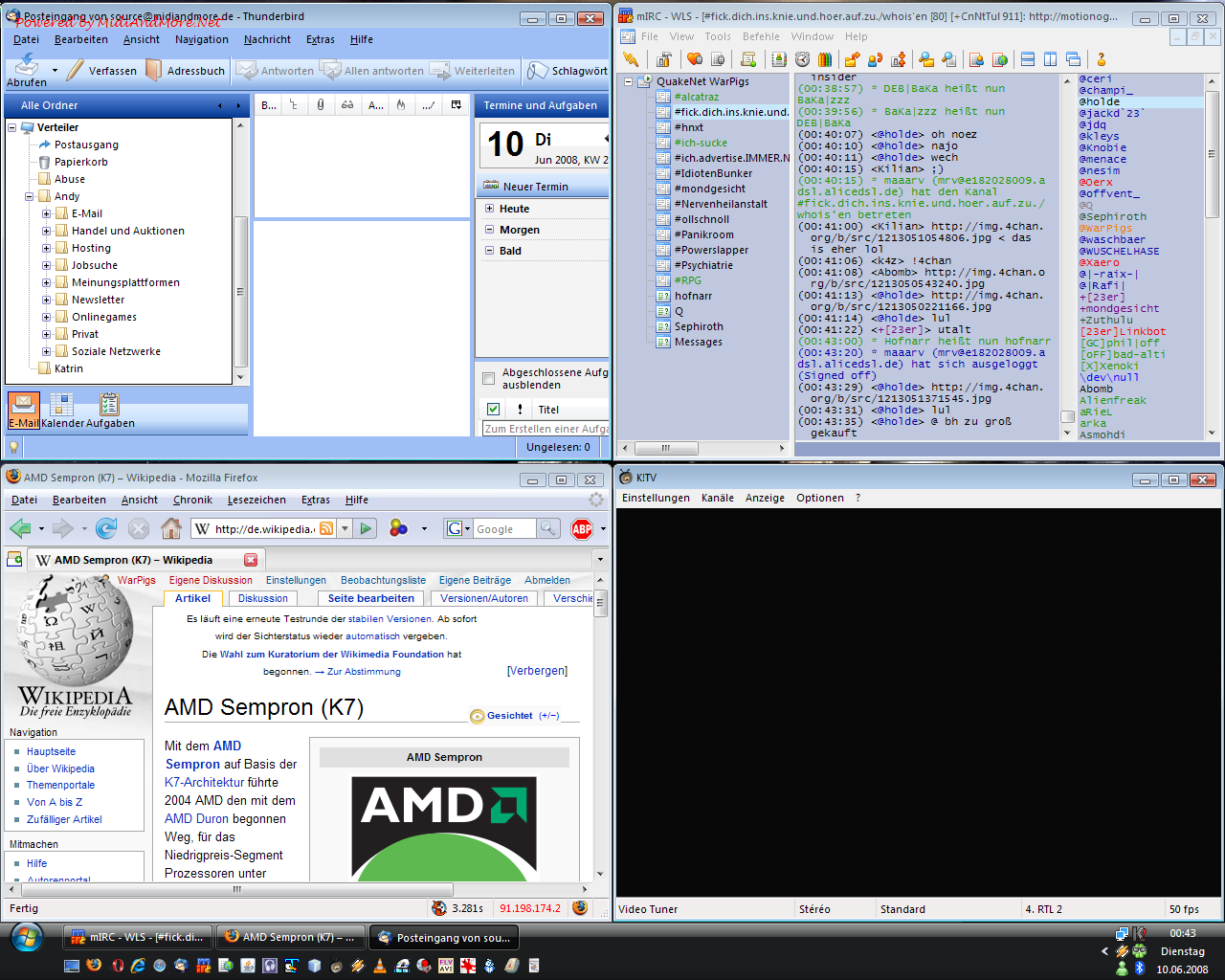Screen dimensions: 1225x980
Task: Open the Aufgaben view icon
Action: 109,406
